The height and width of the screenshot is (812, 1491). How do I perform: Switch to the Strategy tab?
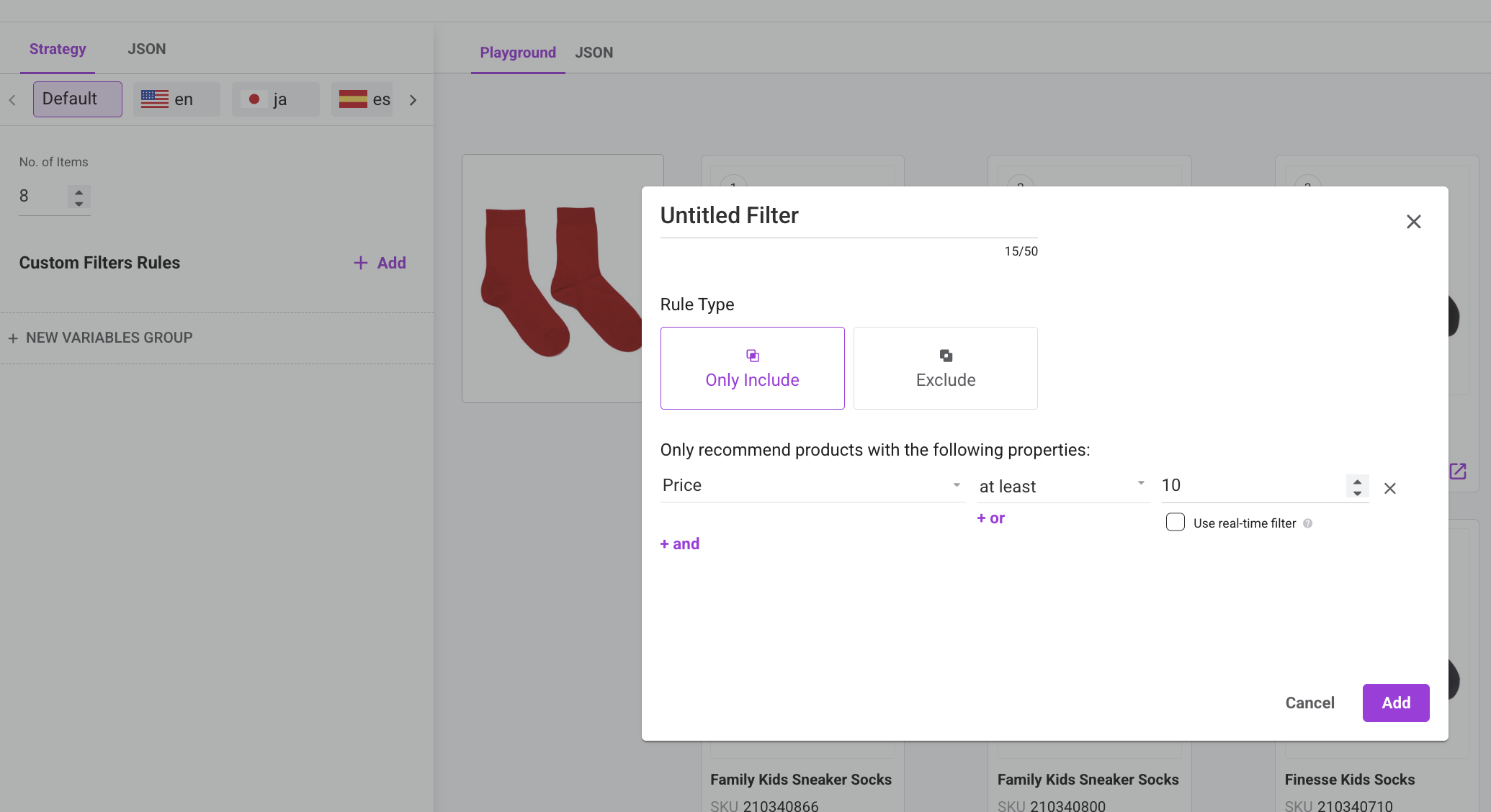point(58,49)
